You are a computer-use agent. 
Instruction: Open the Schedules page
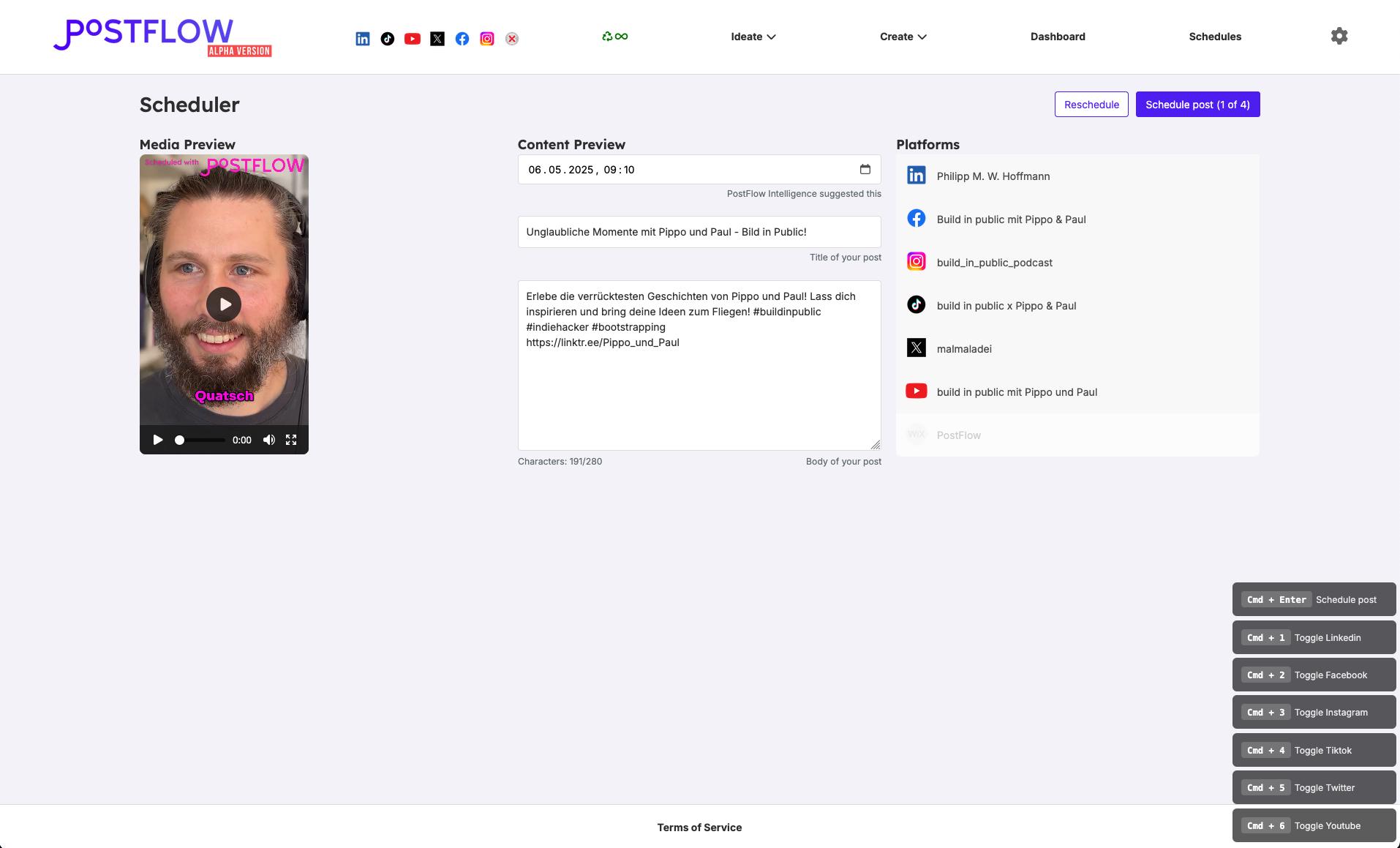(x=1214, y=37)
